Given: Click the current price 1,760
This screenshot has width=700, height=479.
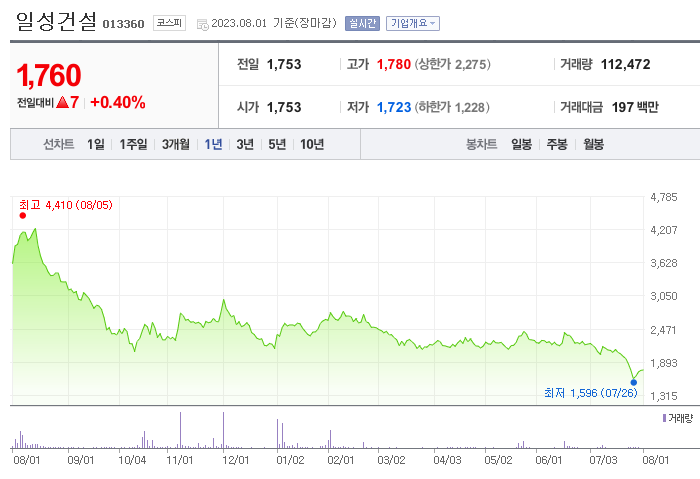Looking at the screenshot, I should coord(49,75).
